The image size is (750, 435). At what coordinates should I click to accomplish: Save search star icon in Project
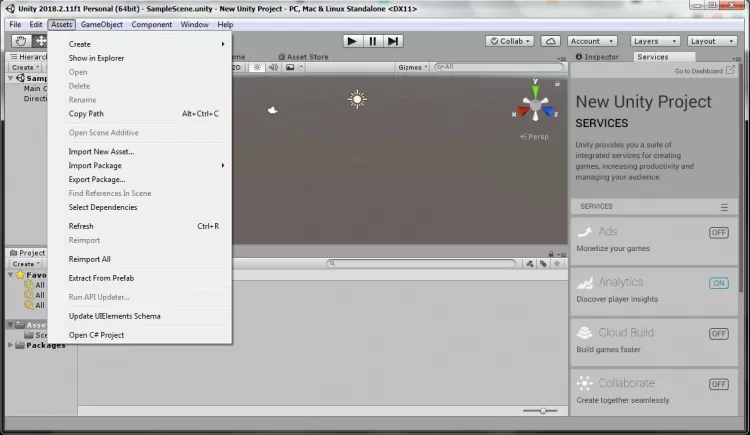pyautogui.click(x=557, y=264)
